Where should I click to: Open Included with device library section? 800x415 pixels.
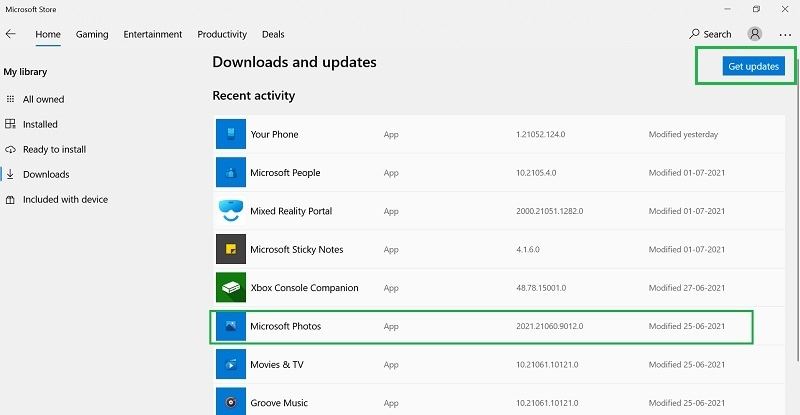pos(65,199)
